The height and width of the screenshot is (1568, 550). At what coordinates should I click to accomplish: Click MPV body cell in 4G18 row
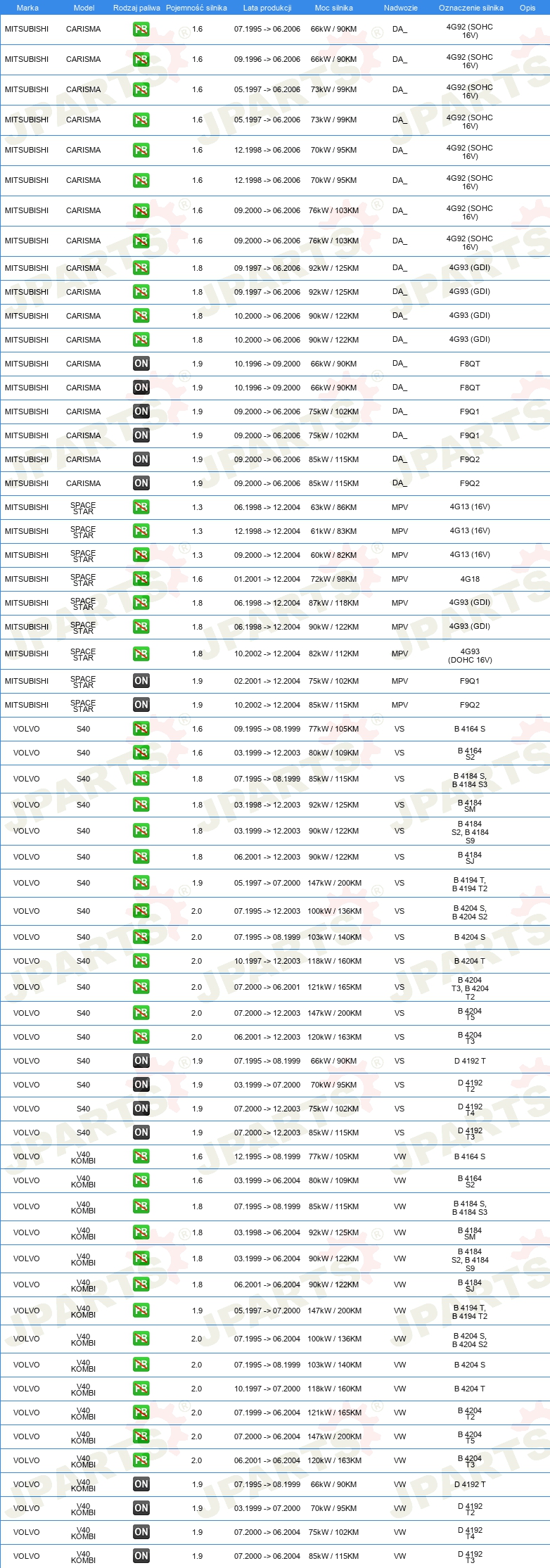tap(399, 579)
